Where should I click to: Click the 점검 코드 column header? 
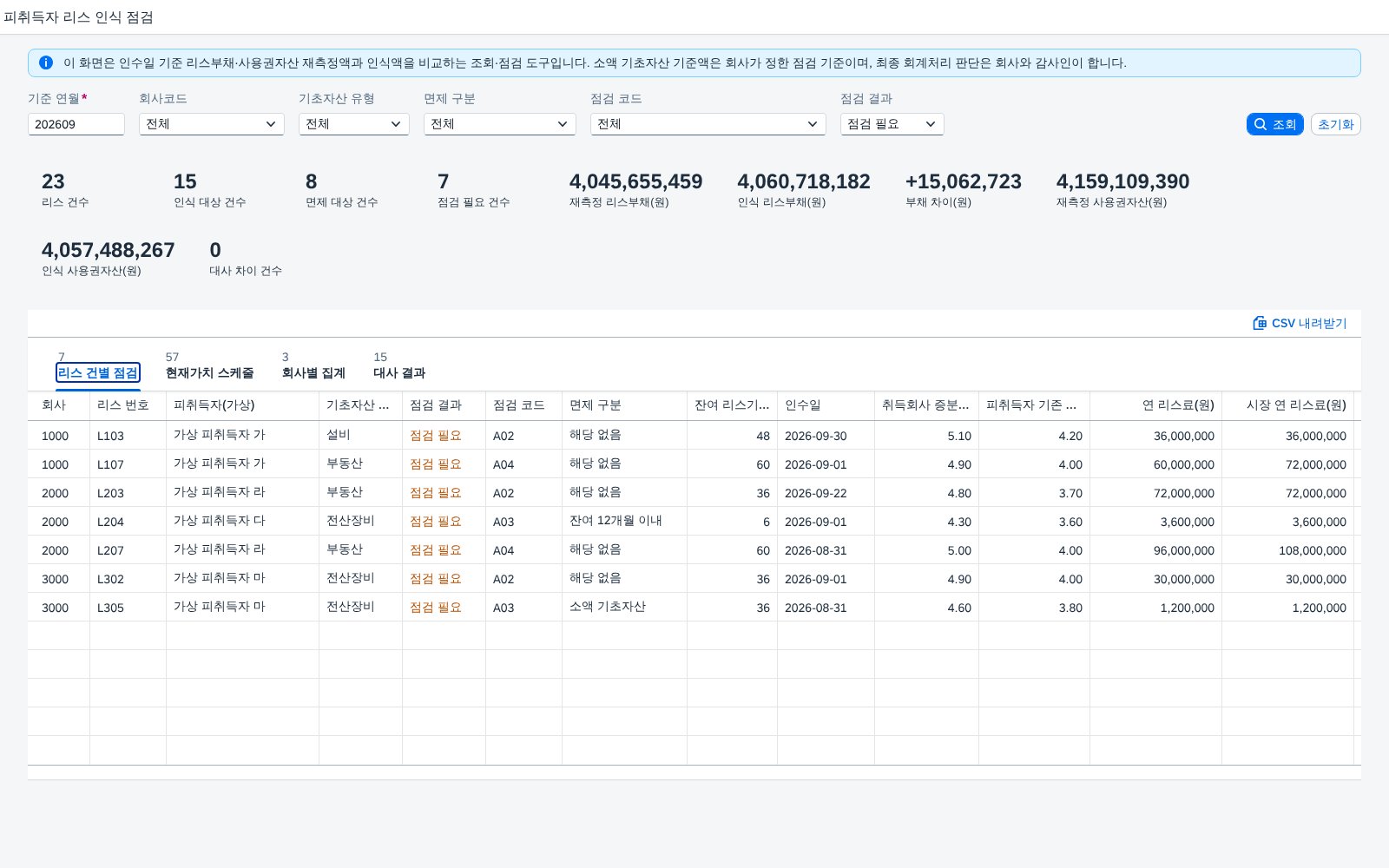[x=524, y=405]
